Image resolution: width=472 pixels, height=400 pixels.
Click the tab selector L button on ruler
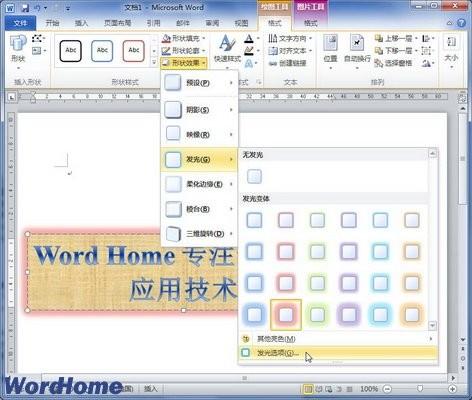(x=12, y=97)
